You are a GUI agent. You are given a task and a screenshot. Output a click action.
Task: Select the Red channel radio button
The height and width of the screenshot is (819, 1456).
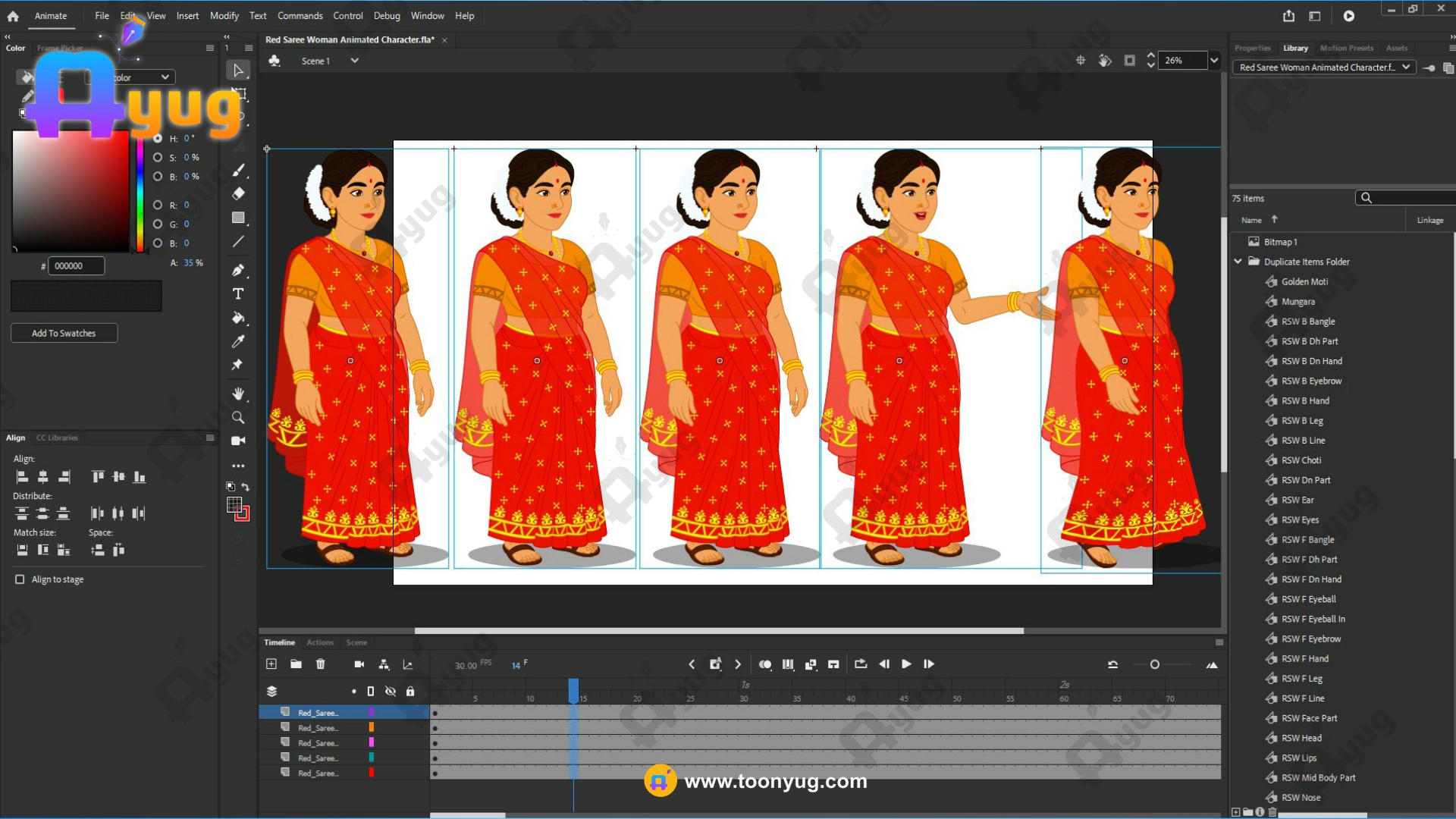tap(158, 205)
